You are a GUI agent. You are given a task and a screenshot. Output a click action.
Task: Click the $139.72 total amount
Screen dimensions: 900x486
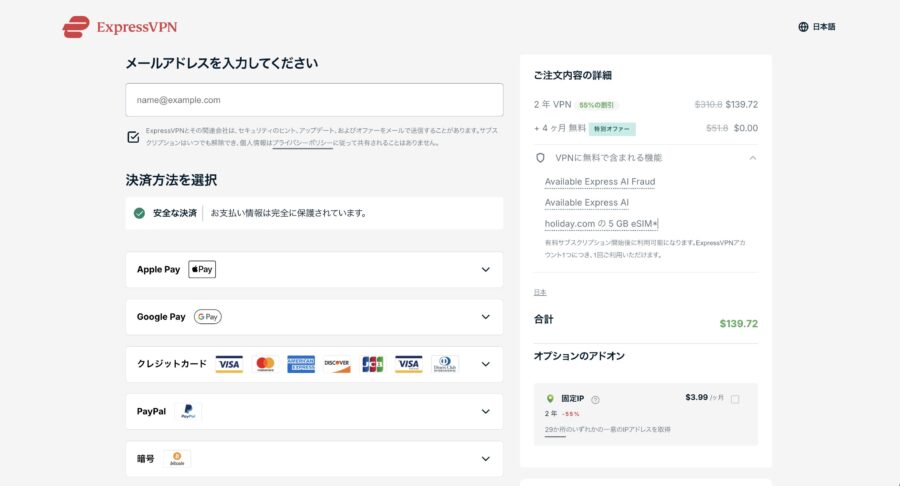(x=739, y=324)
